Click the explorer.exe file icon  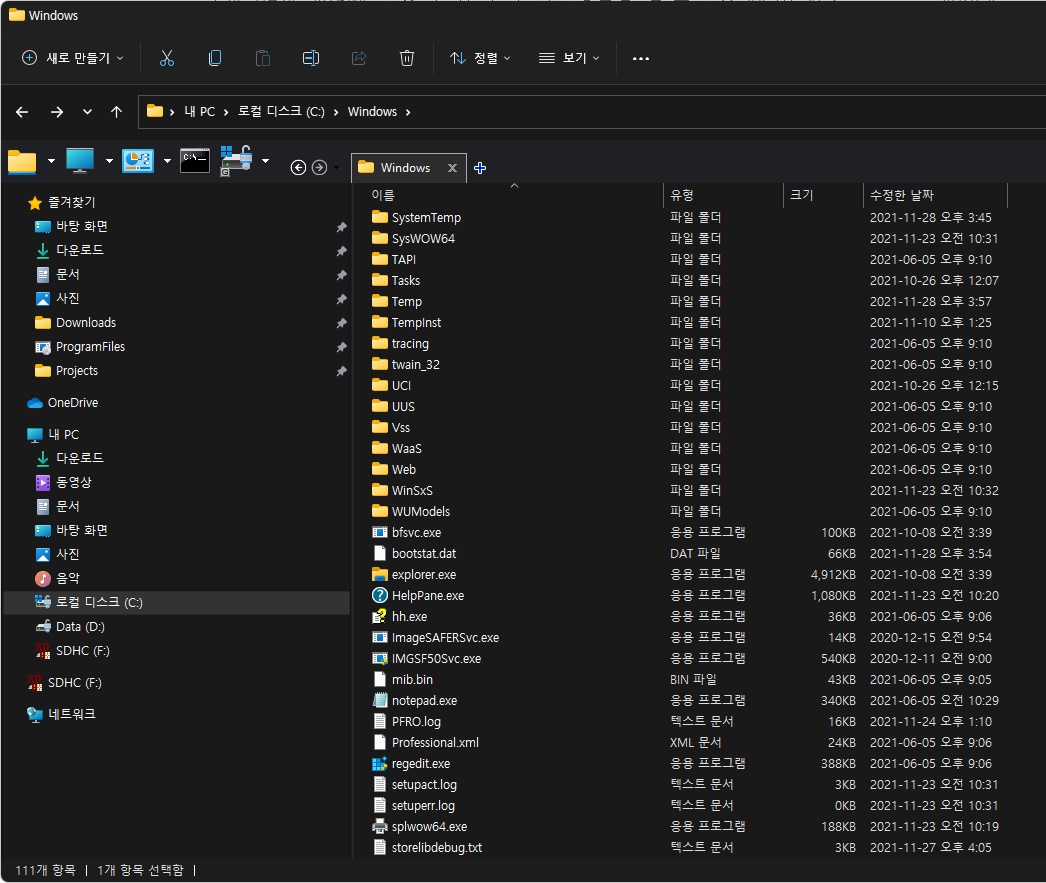click(380, 574)
